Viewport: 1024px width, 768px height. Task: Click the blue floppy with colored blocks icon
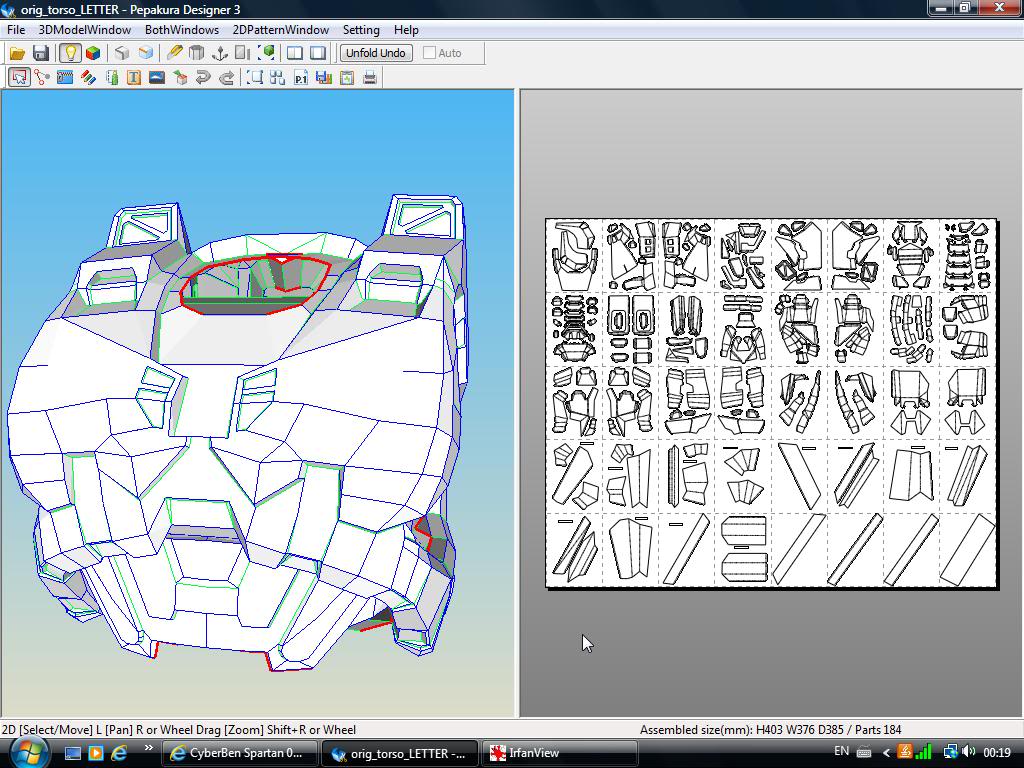(x=323, y=78)
